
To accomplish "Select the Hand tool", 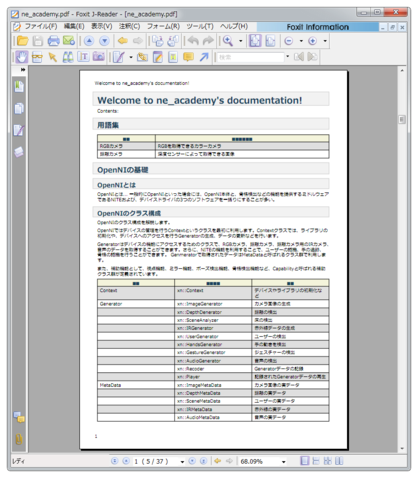I will pyautogui.click(x=22, y=57).
